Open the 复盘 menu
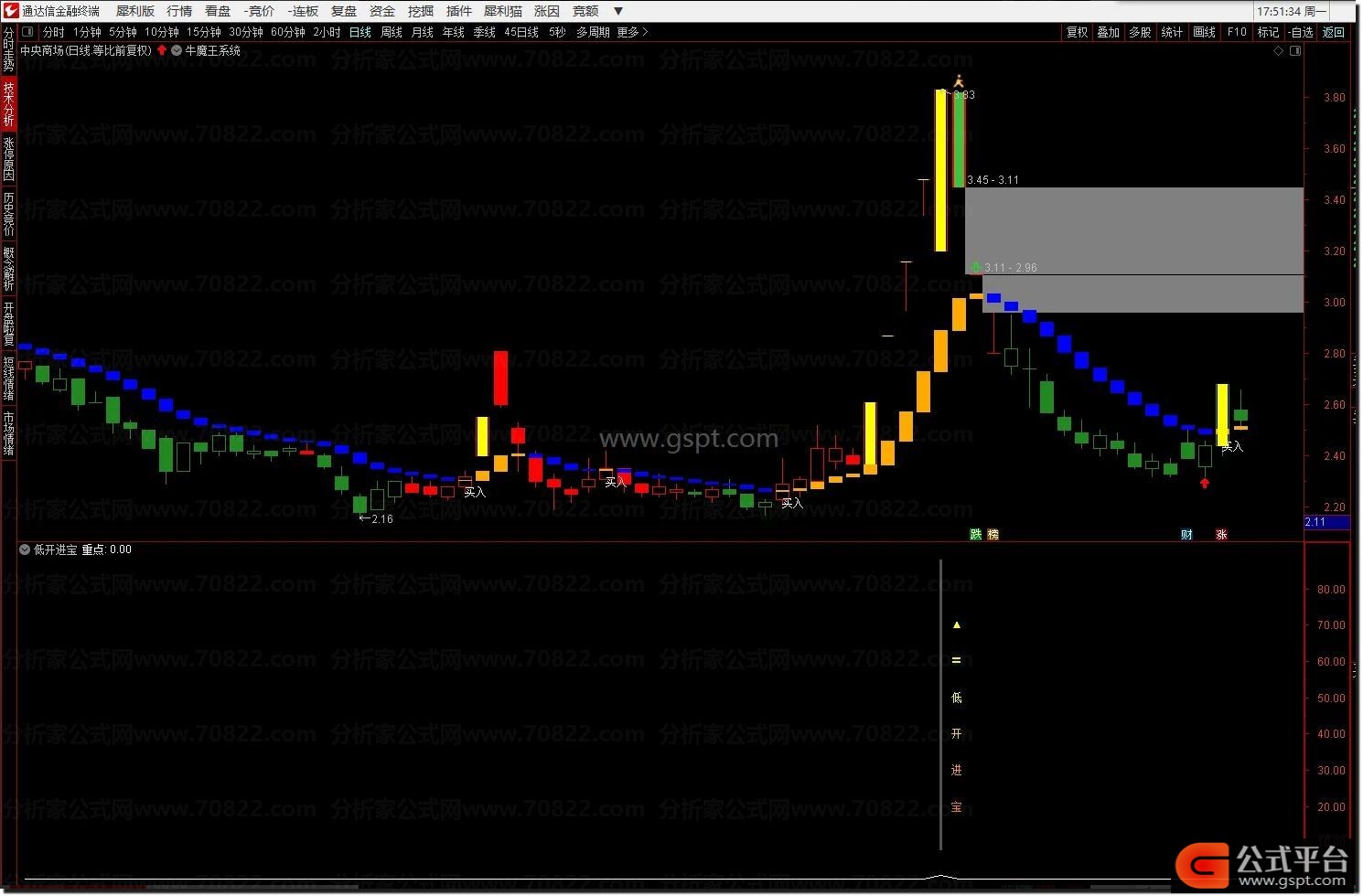 (344, 11)
